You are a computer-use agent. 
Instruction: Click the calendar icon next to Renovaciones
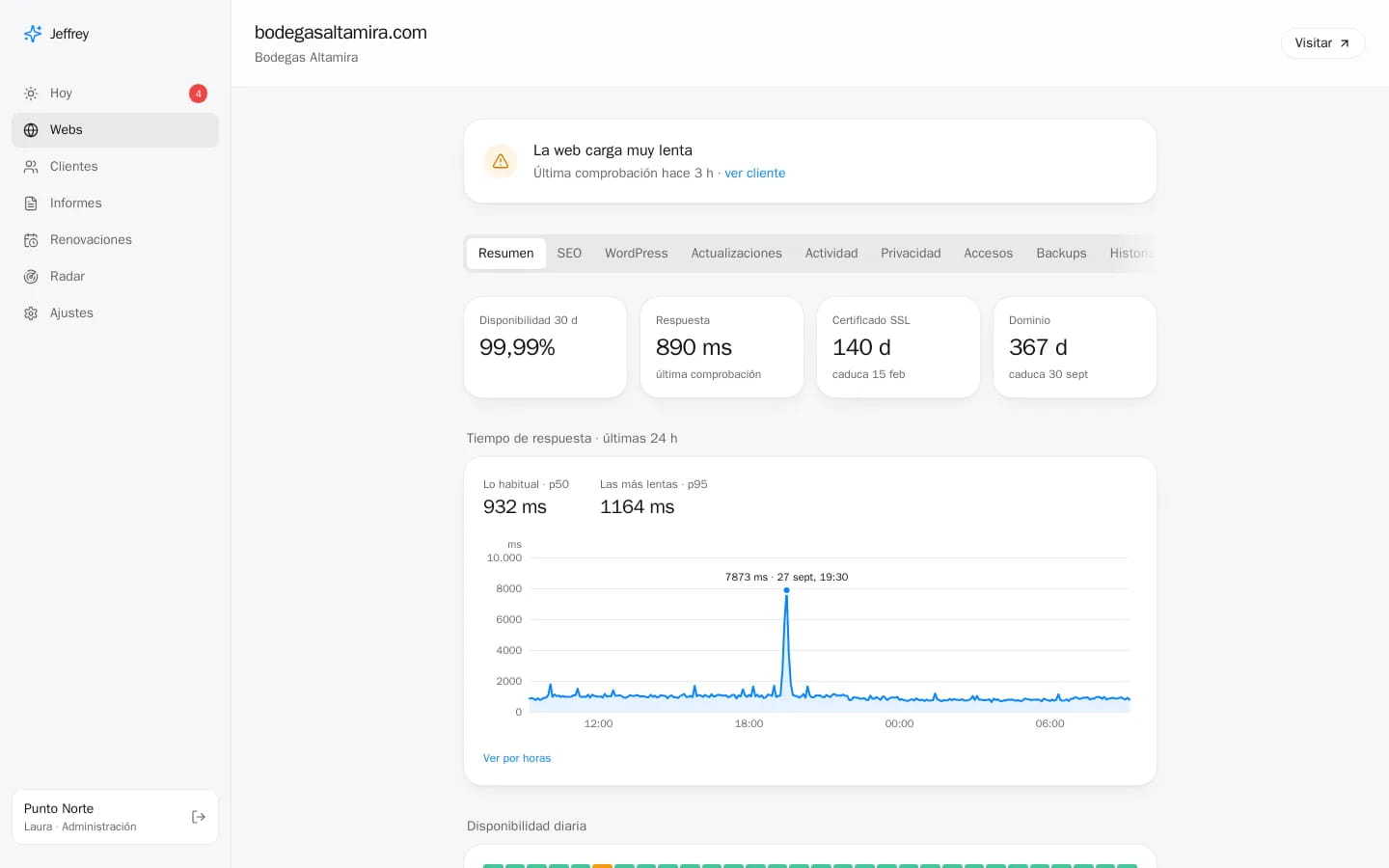31,240
